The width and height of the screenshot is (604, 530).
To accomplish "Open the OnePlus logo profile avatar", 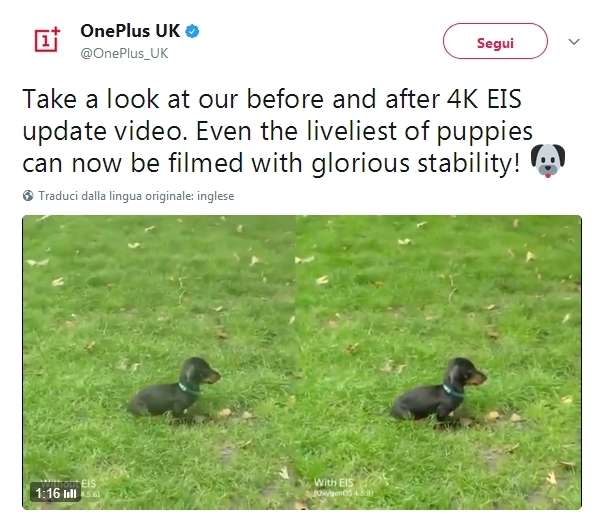I will pyautogui.click(x=47, y=39).
